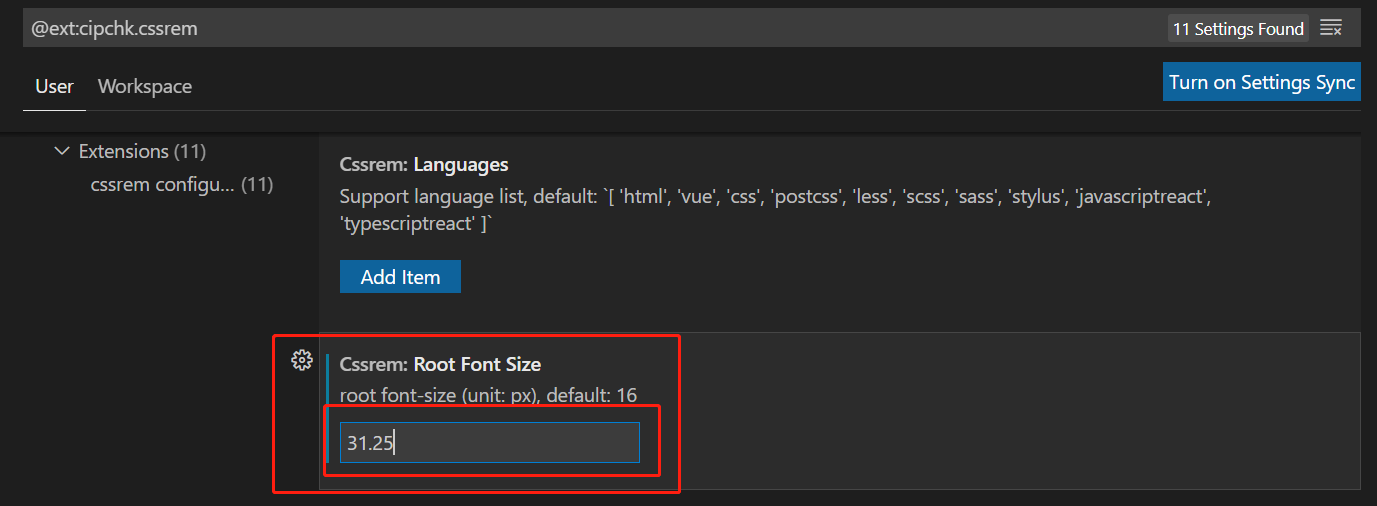
Task: Select the root font-size description text
Action: tap(488, 394)
